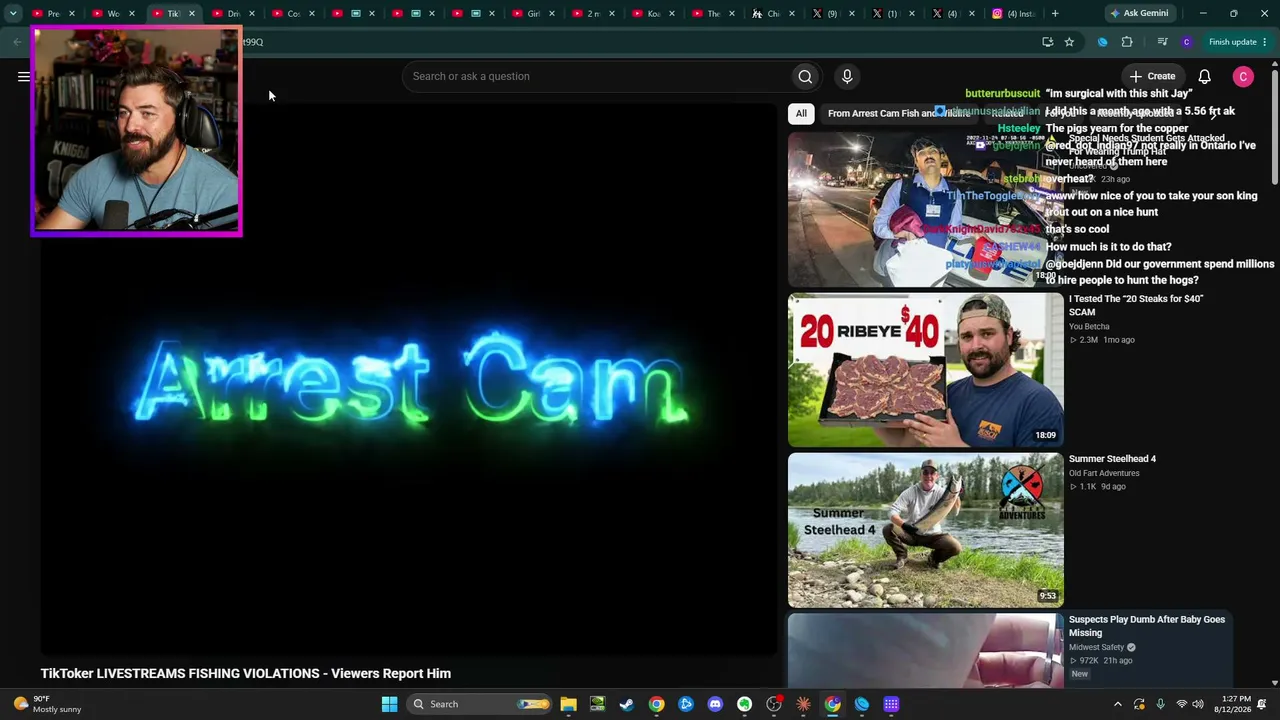Click the Arrest Cam video player
Screen dimensions: 1280x720
tap(409, 380)
